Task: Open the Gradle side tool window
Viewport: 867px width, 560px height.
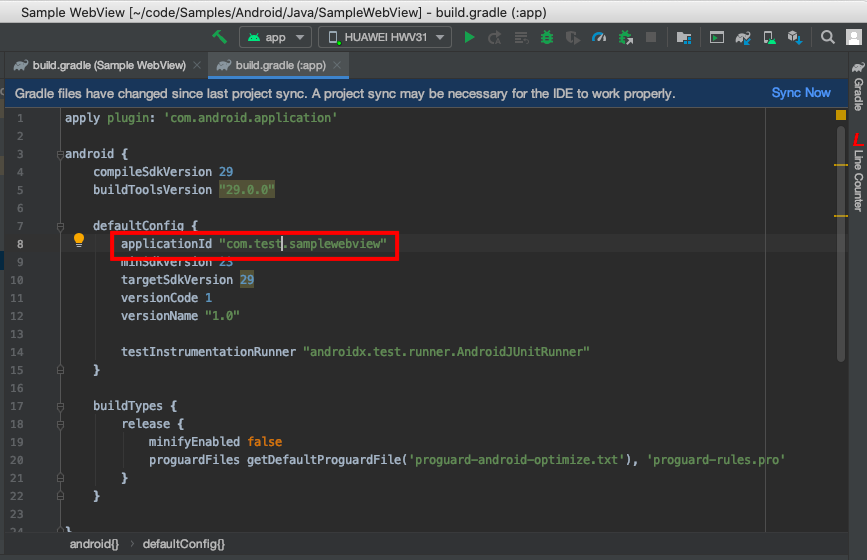Action: pos(858,87)
